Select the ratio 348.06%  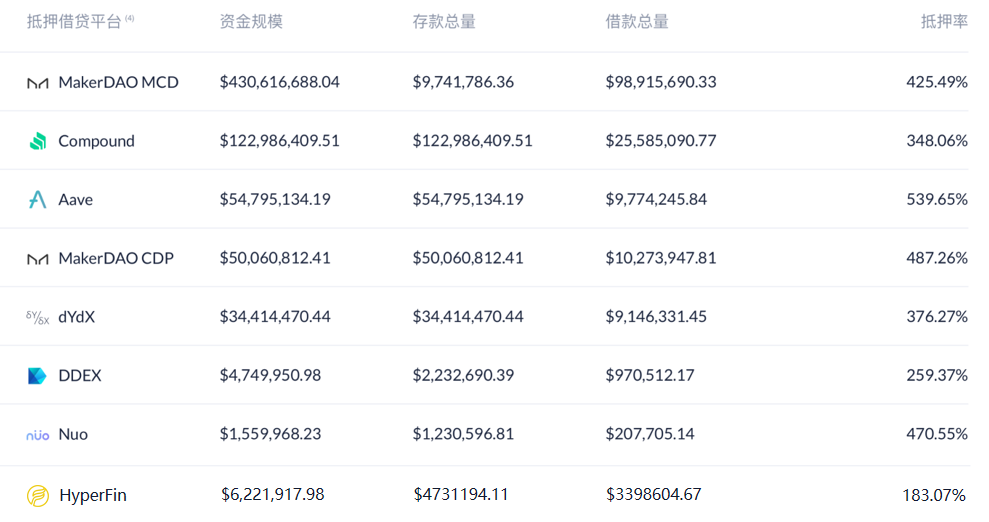point(937,141)
